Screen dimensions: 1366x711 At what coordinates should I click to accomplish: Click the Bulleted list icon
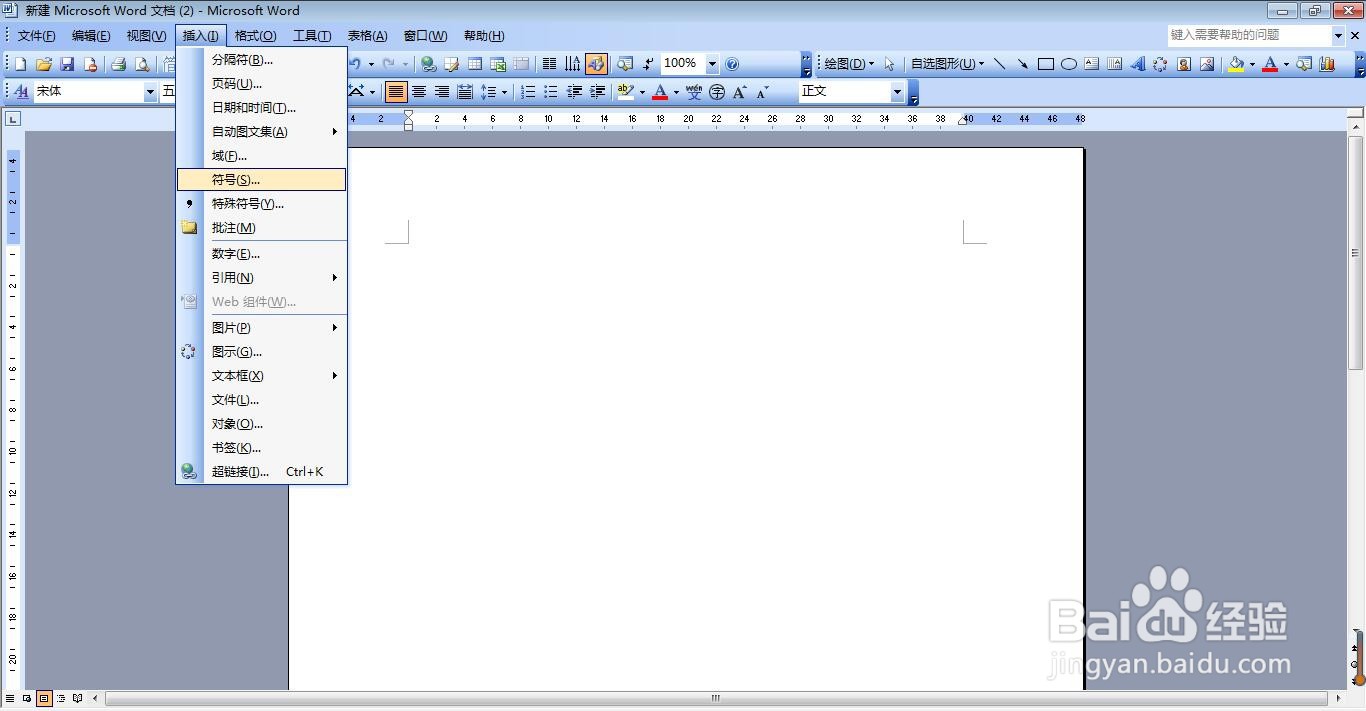550,92
